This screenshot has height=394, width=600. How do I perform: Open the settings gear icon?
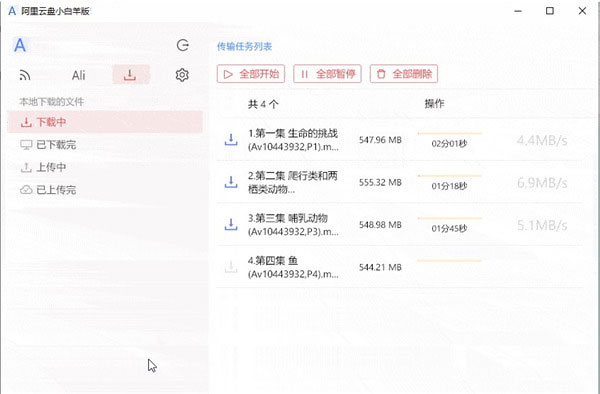coord(182,75)
